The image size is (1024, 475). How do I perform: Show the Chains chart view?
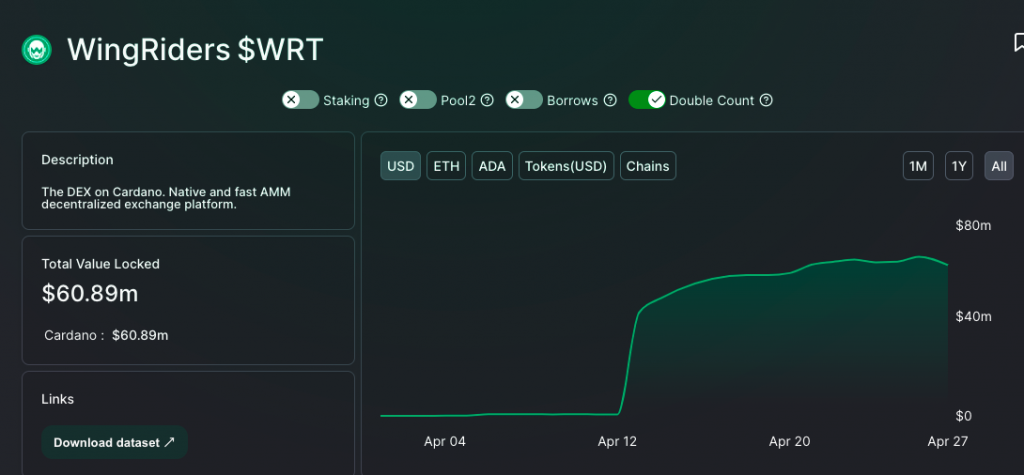(648, 166)
